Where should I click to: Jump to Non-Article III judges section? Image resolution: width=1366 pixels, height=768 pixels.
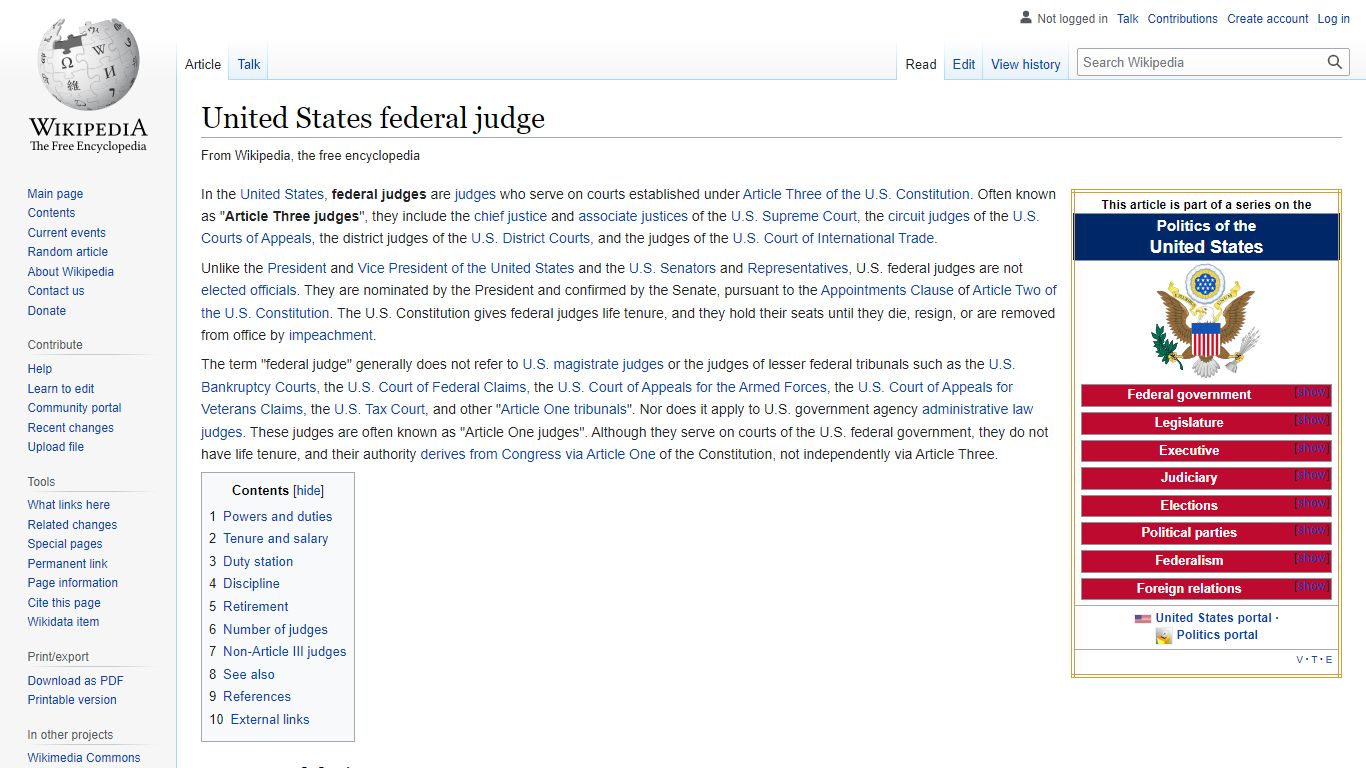click(284, 652)
